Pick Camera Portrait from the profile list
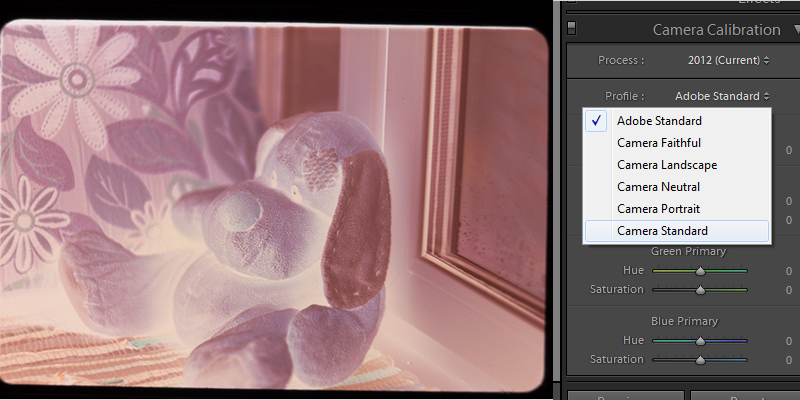The image size is (800, 400). tap(677, 209)
